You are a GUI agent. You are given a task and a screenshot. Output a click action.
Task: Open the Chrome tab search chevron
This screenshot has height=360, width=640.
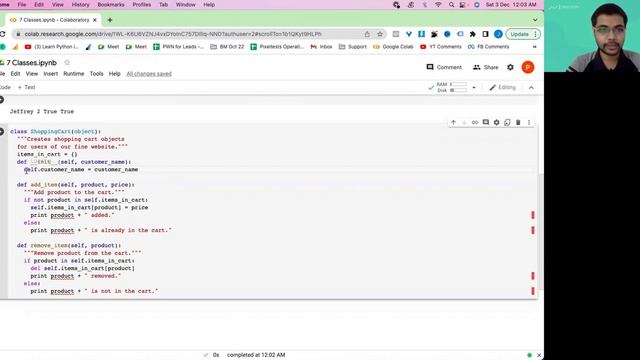pos(535,20)
